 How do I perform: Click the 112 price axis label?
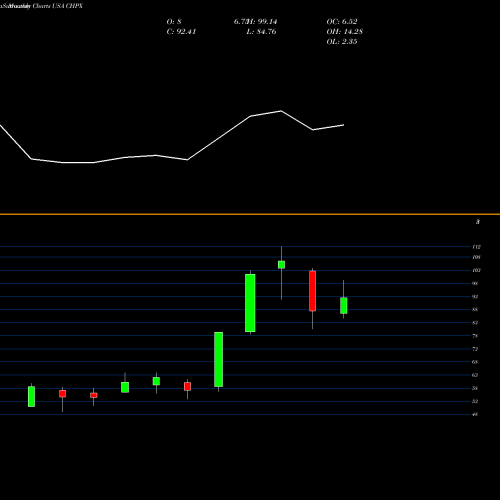coord(477,247)
